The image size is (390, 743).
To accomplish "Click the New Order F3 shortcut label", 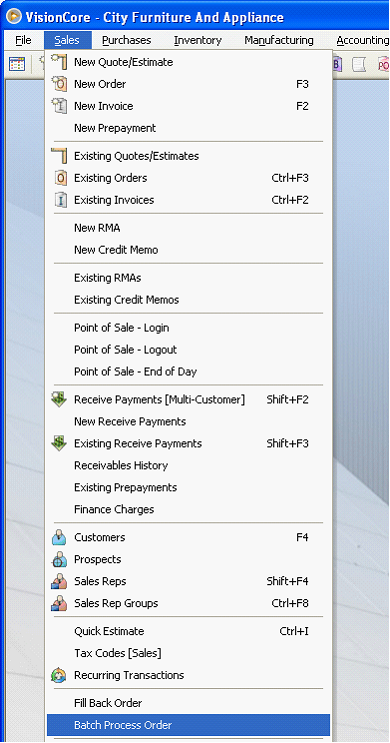I will (x=302, y=84).
